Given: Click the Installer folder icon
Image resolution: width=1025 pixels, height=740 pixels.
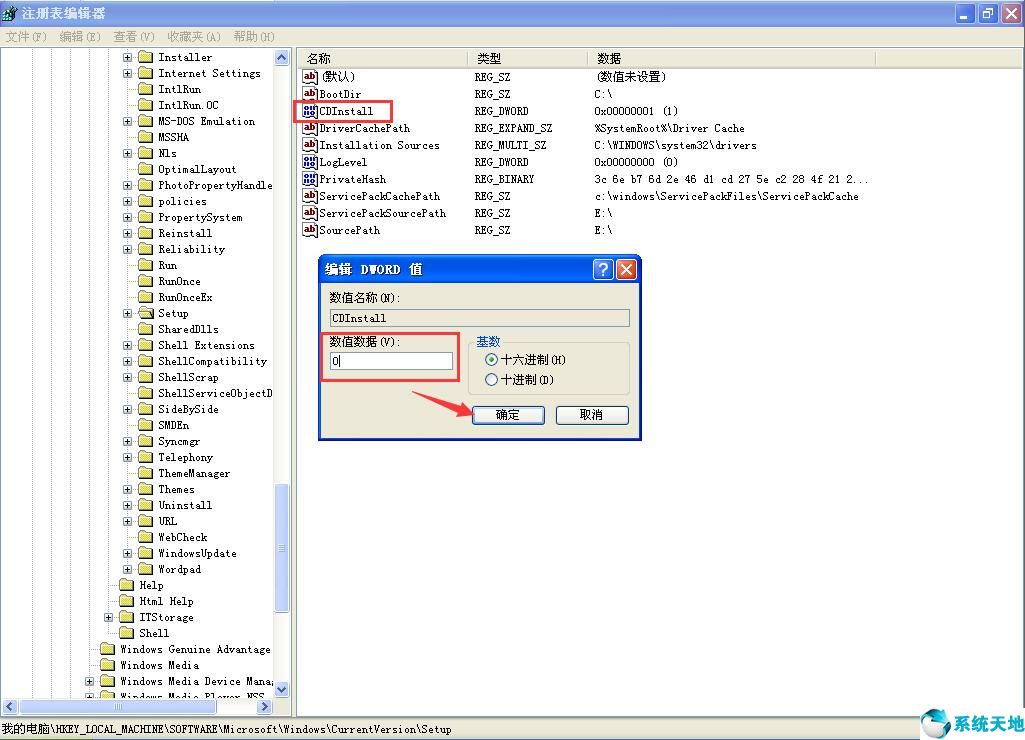Looking at the screenshot, I should click(x=146, y=58).
